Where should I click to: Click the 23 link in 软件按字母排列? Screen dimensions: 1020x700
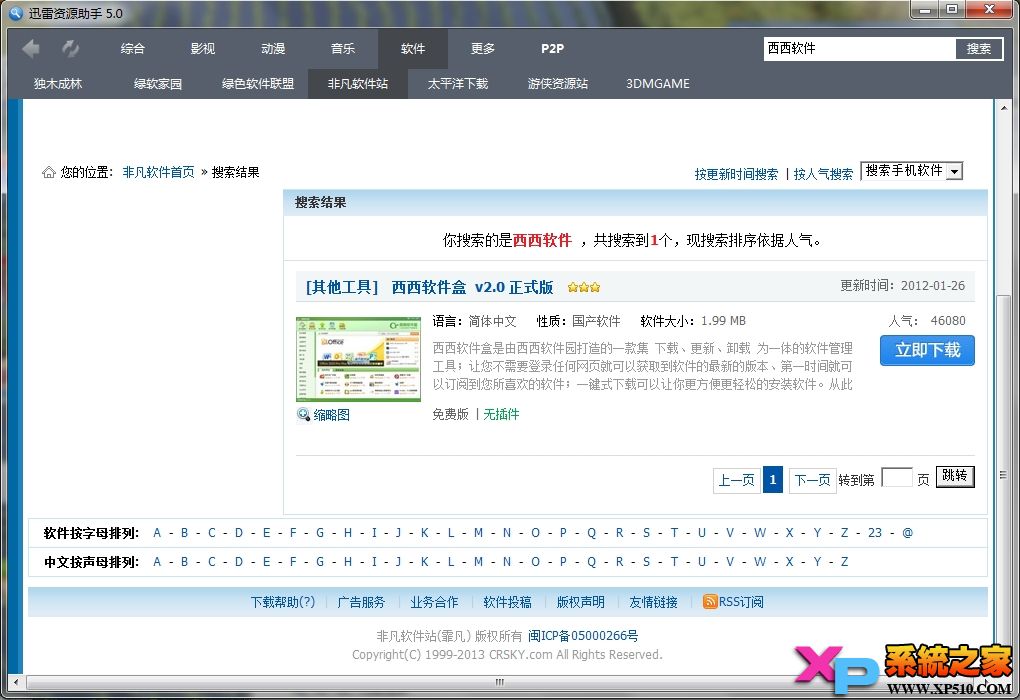coord(875,533)
